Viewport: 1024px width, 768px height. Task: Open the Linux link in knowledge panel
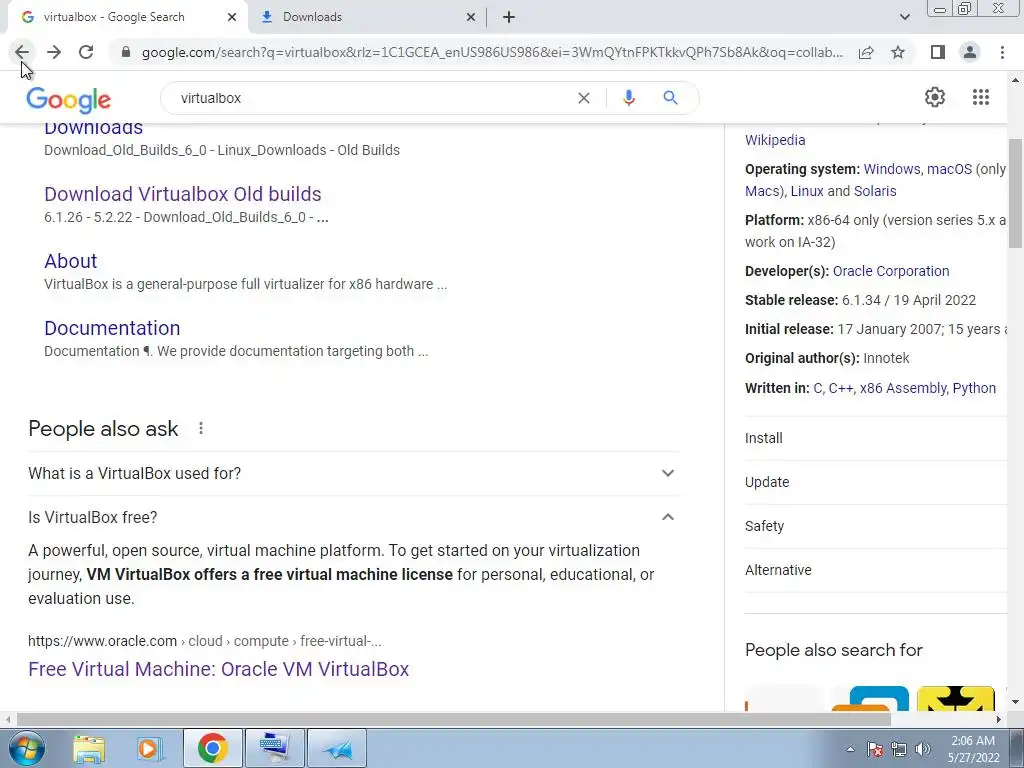[807, 191]
